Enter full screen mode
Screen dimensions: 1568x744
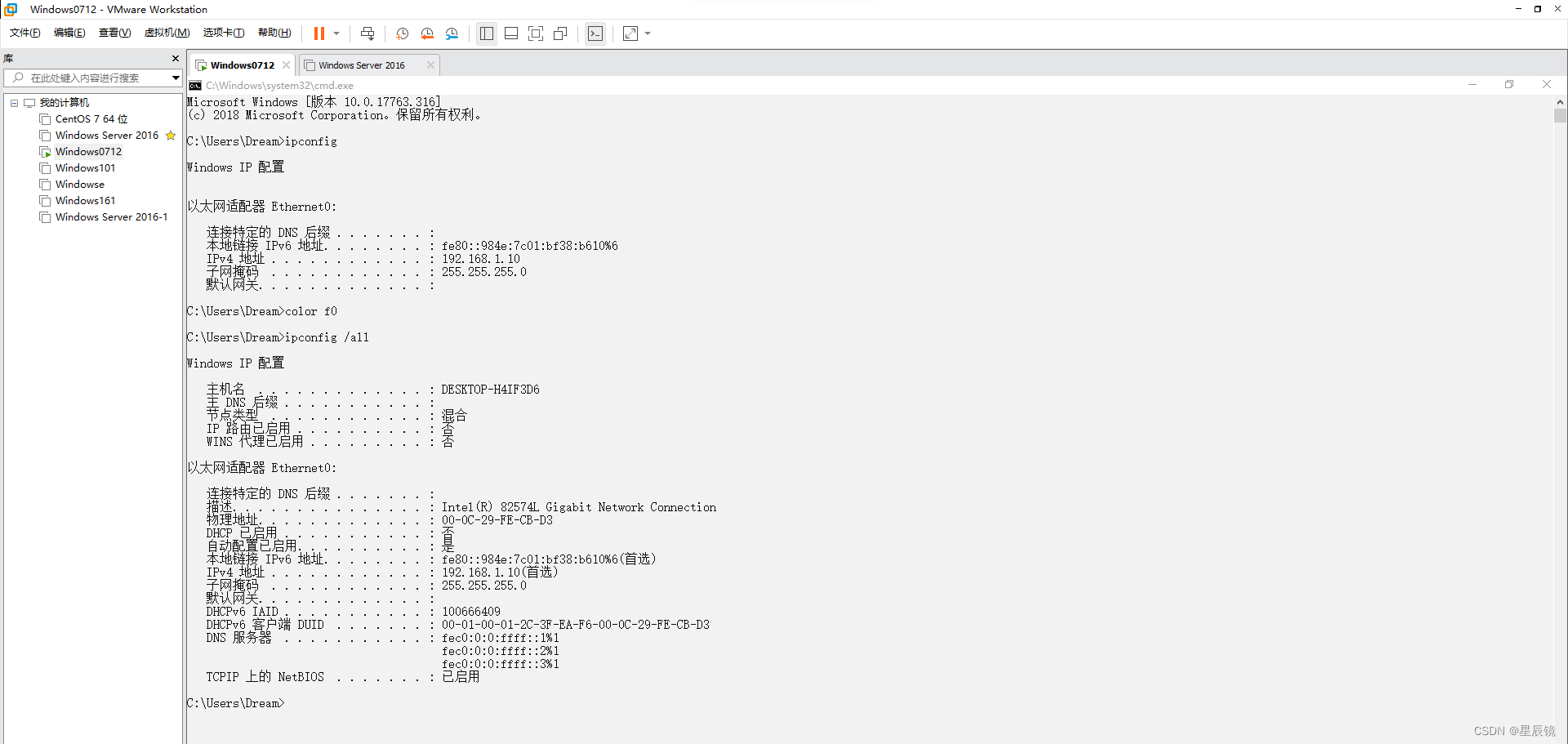tap(536, 33)
